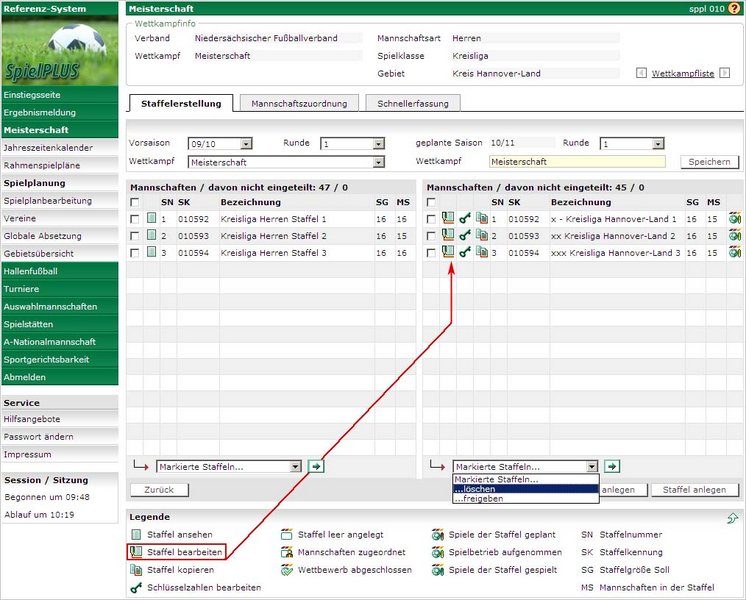Expand the left Wettkampf Meisterschaft dropdown

(377, 162)
